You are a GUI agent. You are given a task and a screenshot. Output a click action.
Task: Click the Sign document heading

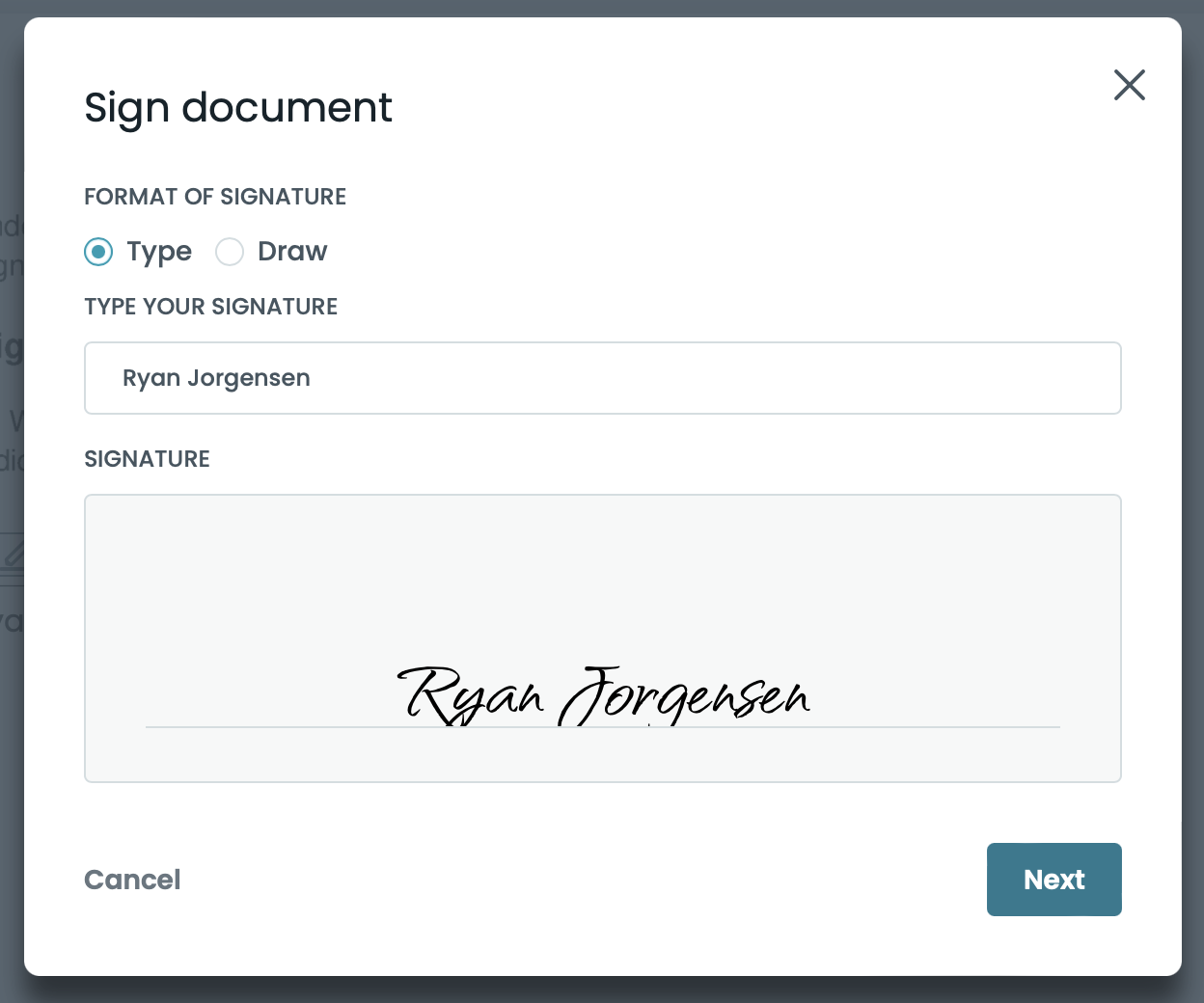(x=238, y=107)
